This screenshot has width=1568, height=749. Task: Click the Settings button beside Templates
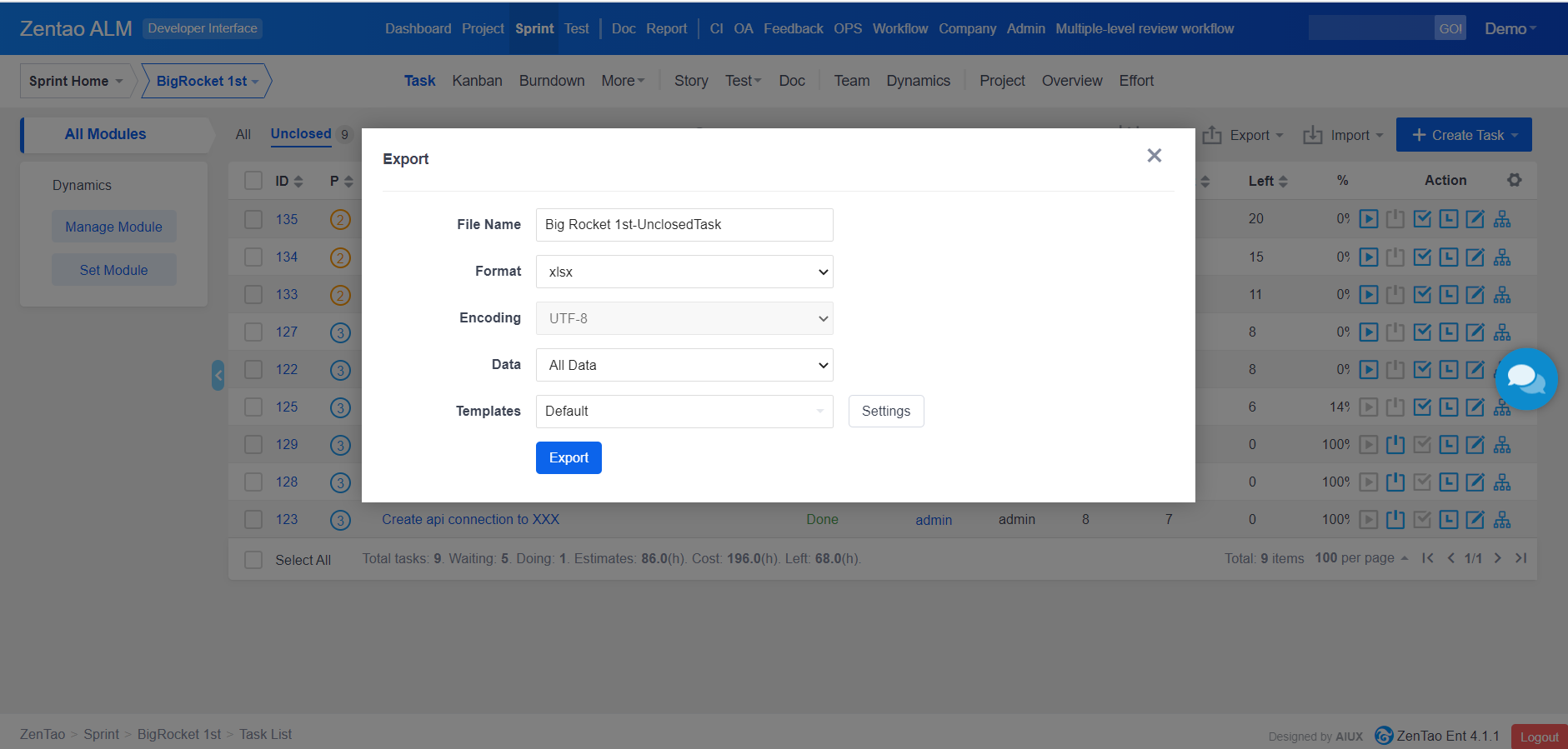pyautogui.click(x=885, y=412)
